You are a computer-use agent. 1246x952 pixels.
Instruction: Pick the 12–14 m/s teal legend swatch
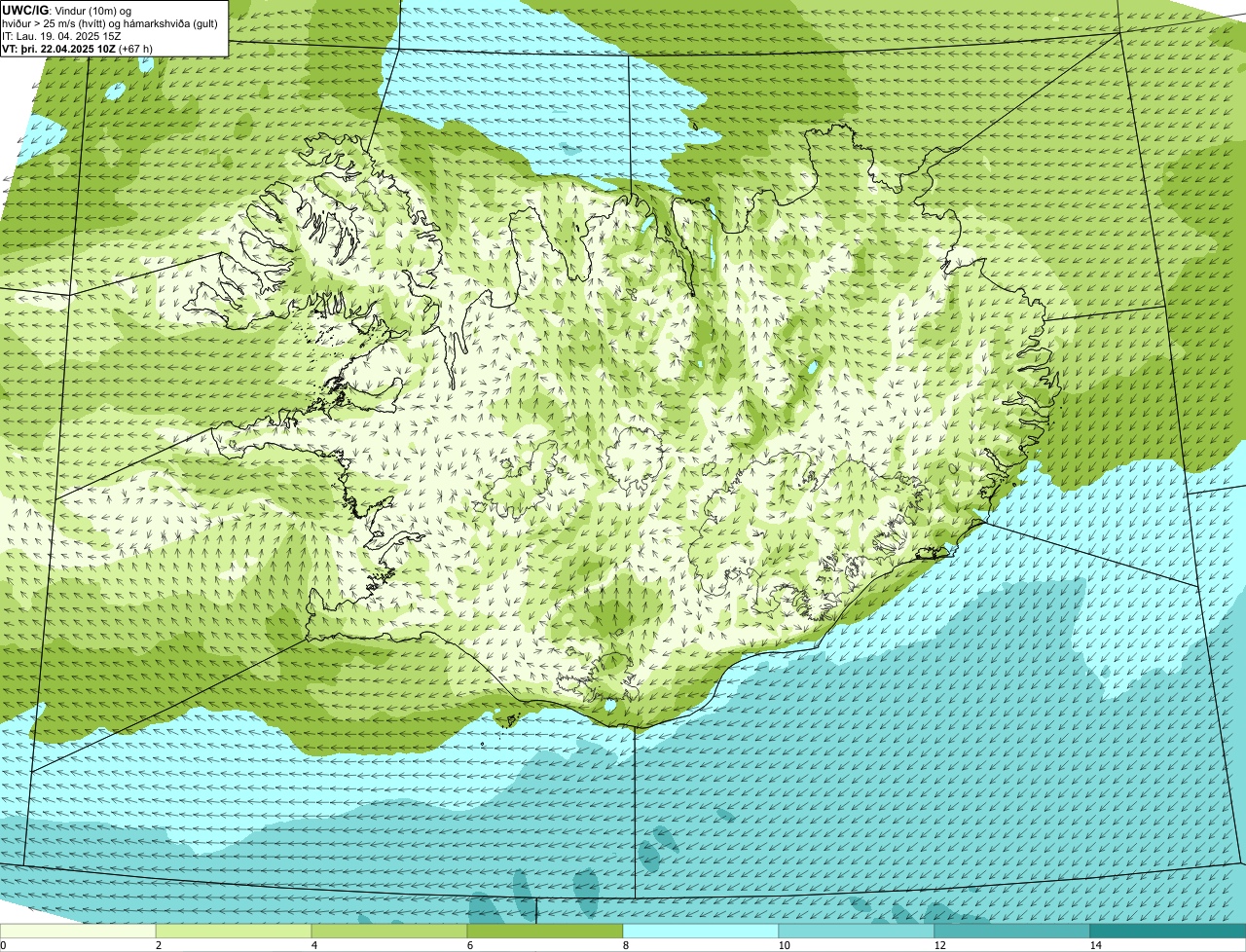(x=1012, y=931)
